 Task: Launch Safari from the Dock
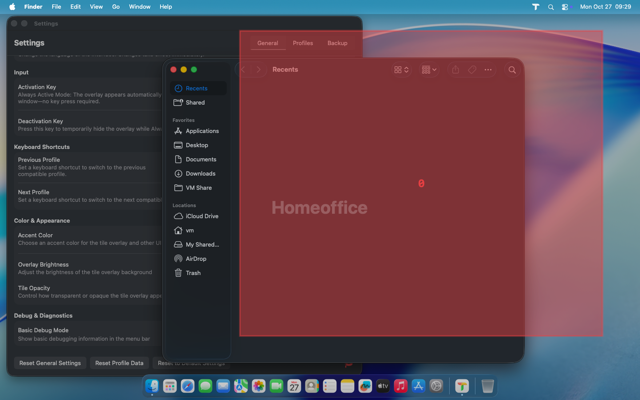click(x=187, y=386)
